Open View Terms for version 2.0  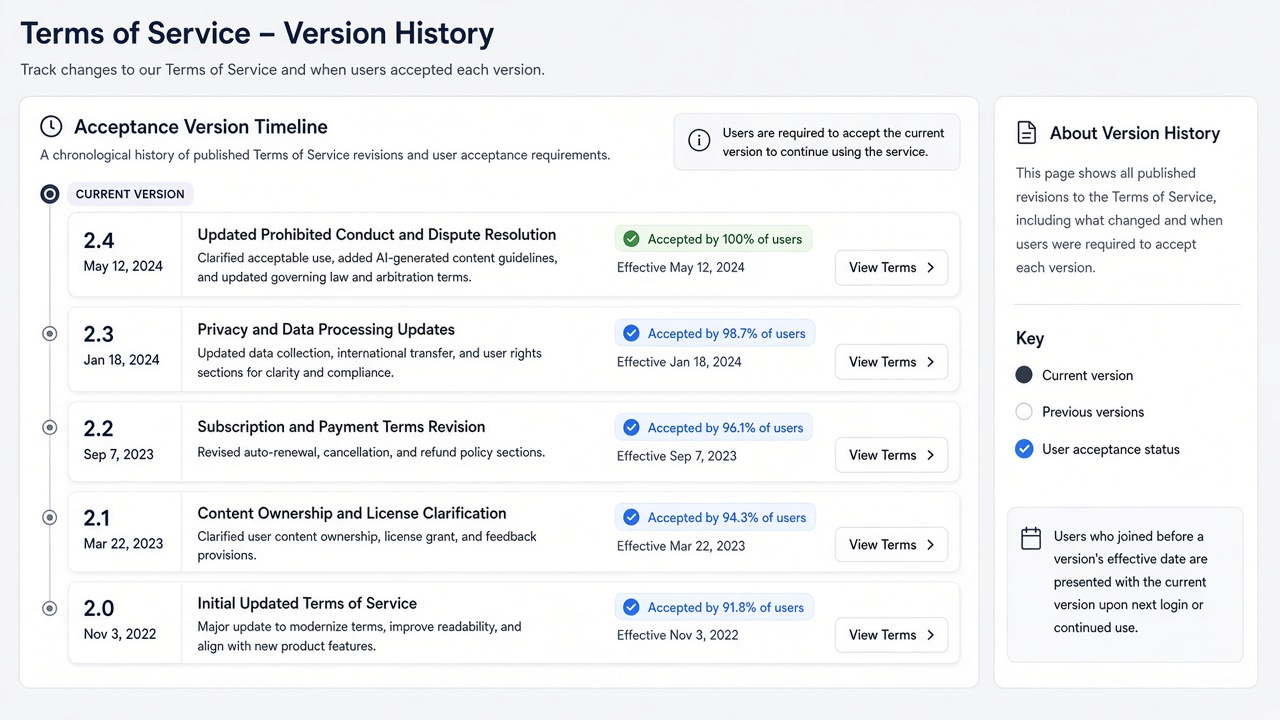click(891, 635)
